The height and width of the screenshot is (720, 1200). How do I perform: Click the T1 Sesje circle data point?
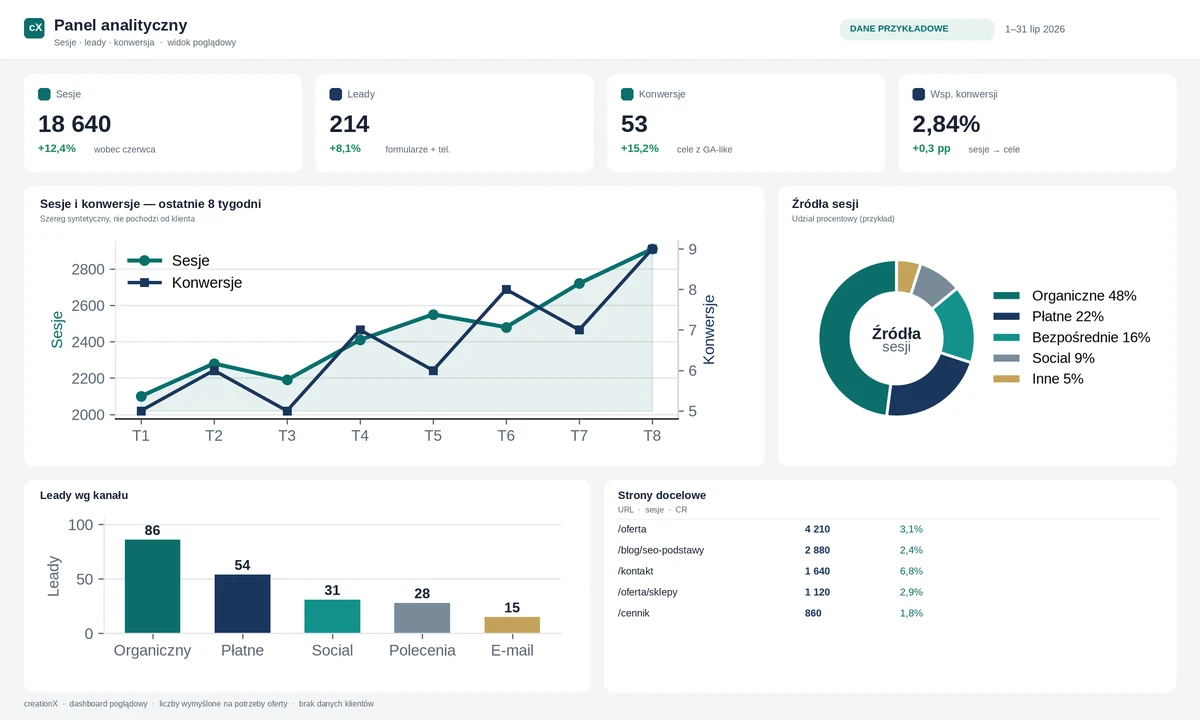(141, 397)
